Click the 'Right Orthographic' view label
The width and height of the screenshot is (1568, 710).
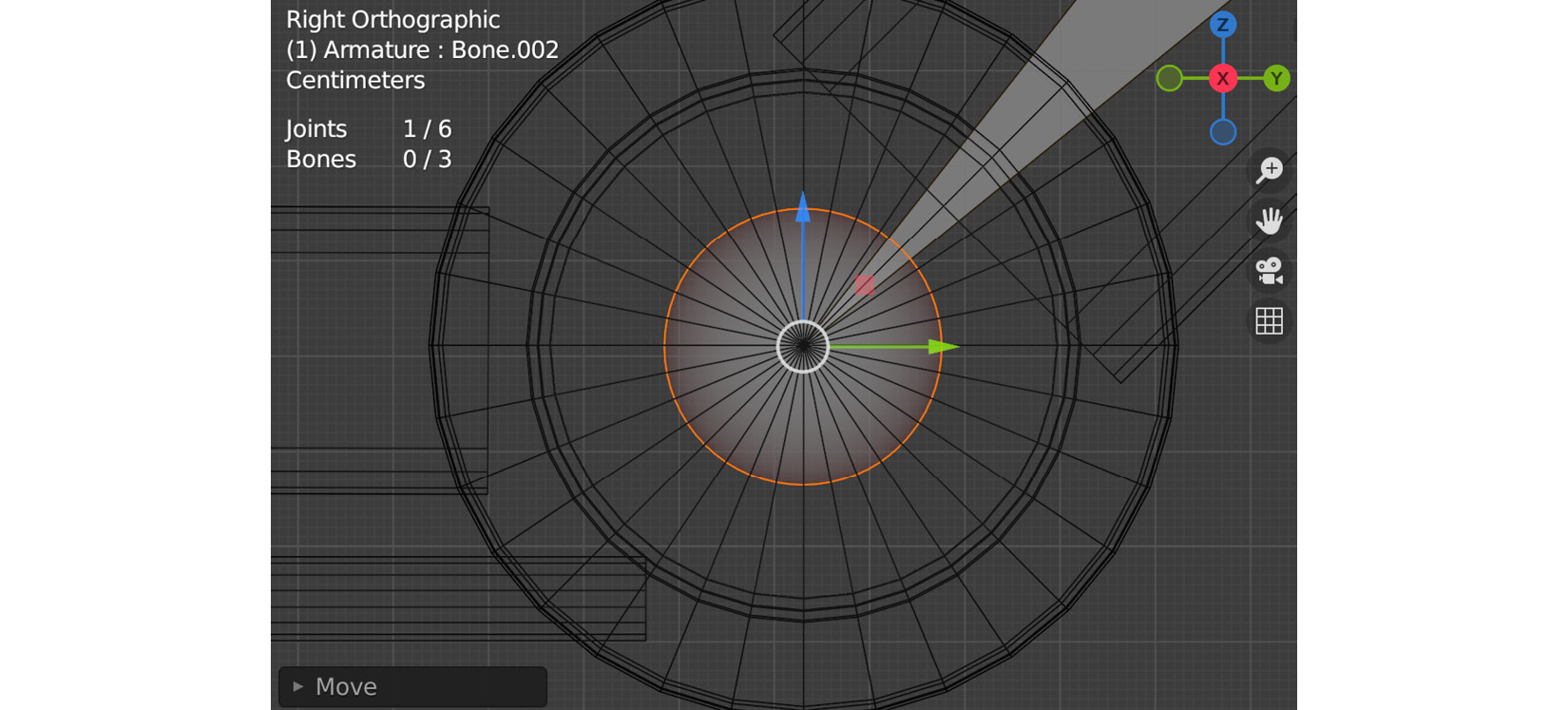tap(392, 19)
